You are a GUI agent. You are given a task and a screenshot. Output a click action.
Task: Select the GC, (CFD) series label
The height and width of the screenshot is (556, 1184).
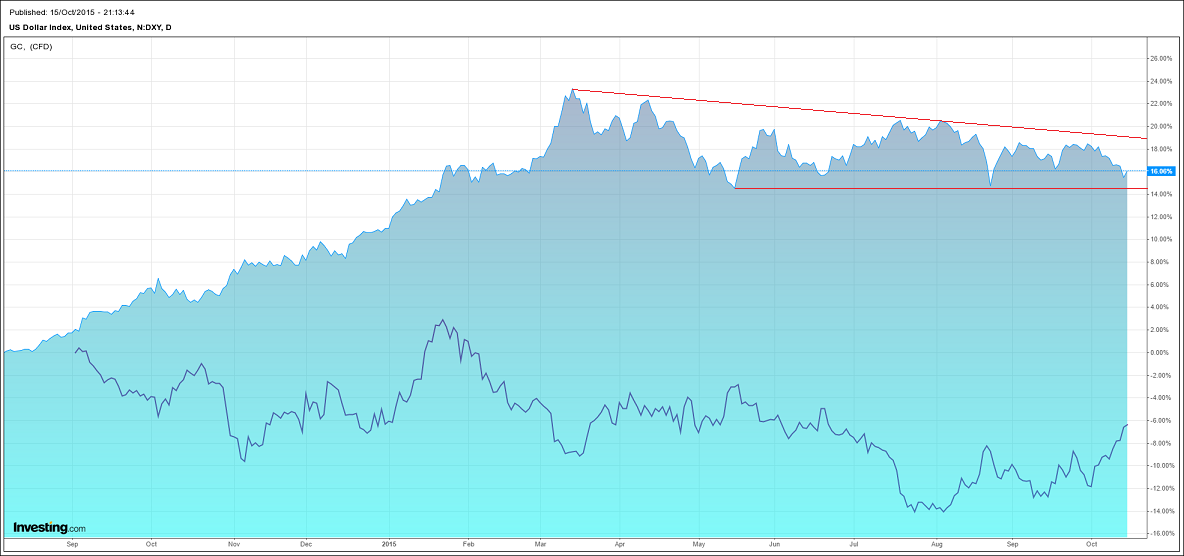[x=31, y=46]
